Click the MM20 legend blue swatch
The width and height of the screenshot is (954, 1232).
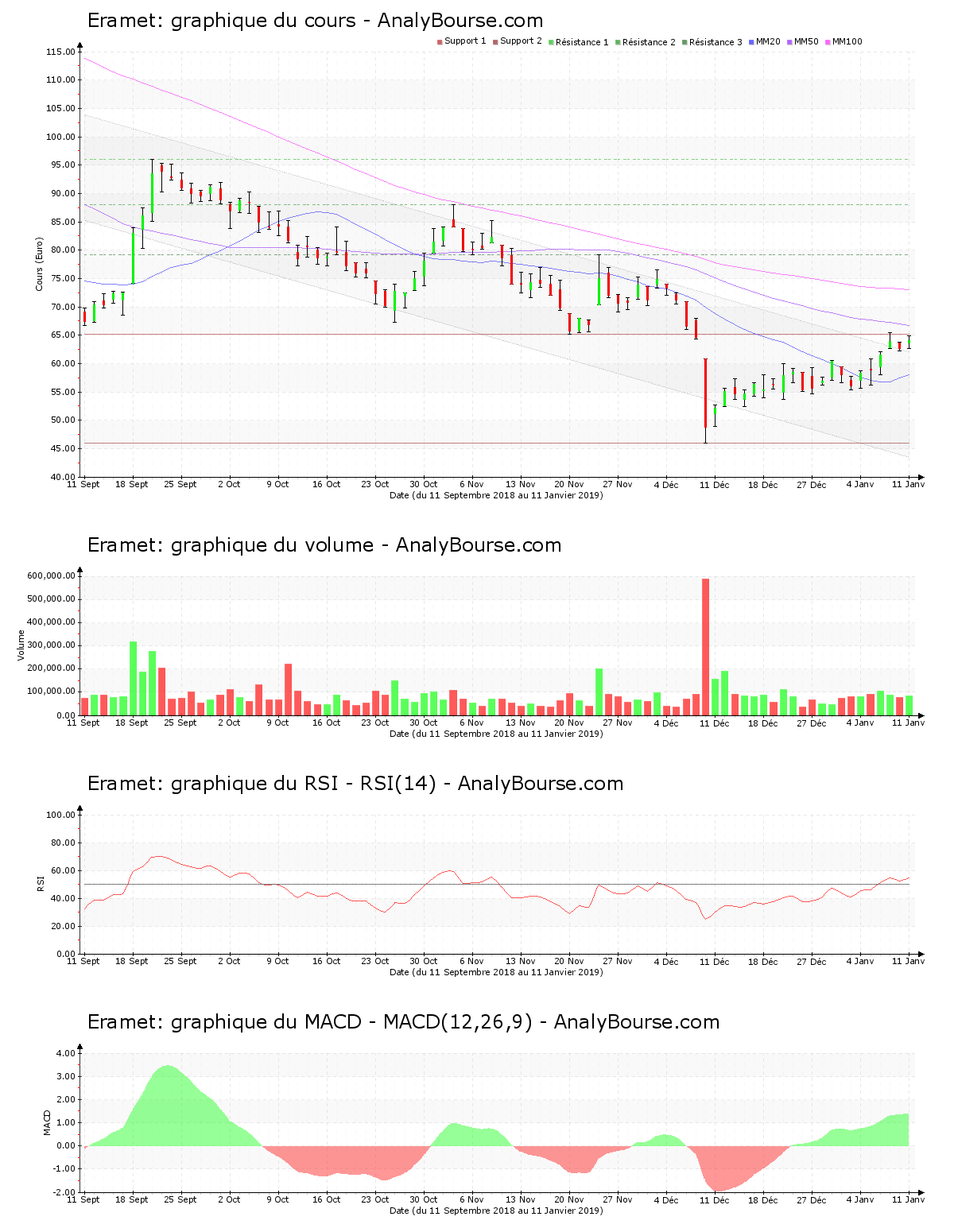pos(751,41)
